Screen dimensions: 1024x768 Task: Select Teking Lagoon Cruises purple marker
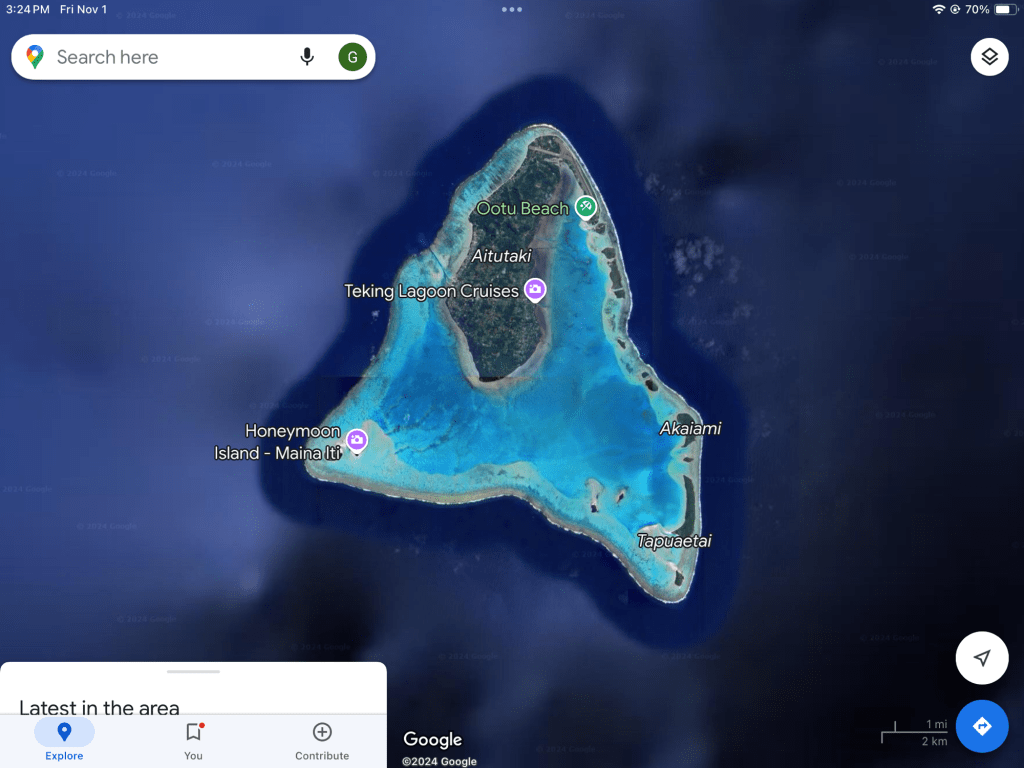point(535,290)
